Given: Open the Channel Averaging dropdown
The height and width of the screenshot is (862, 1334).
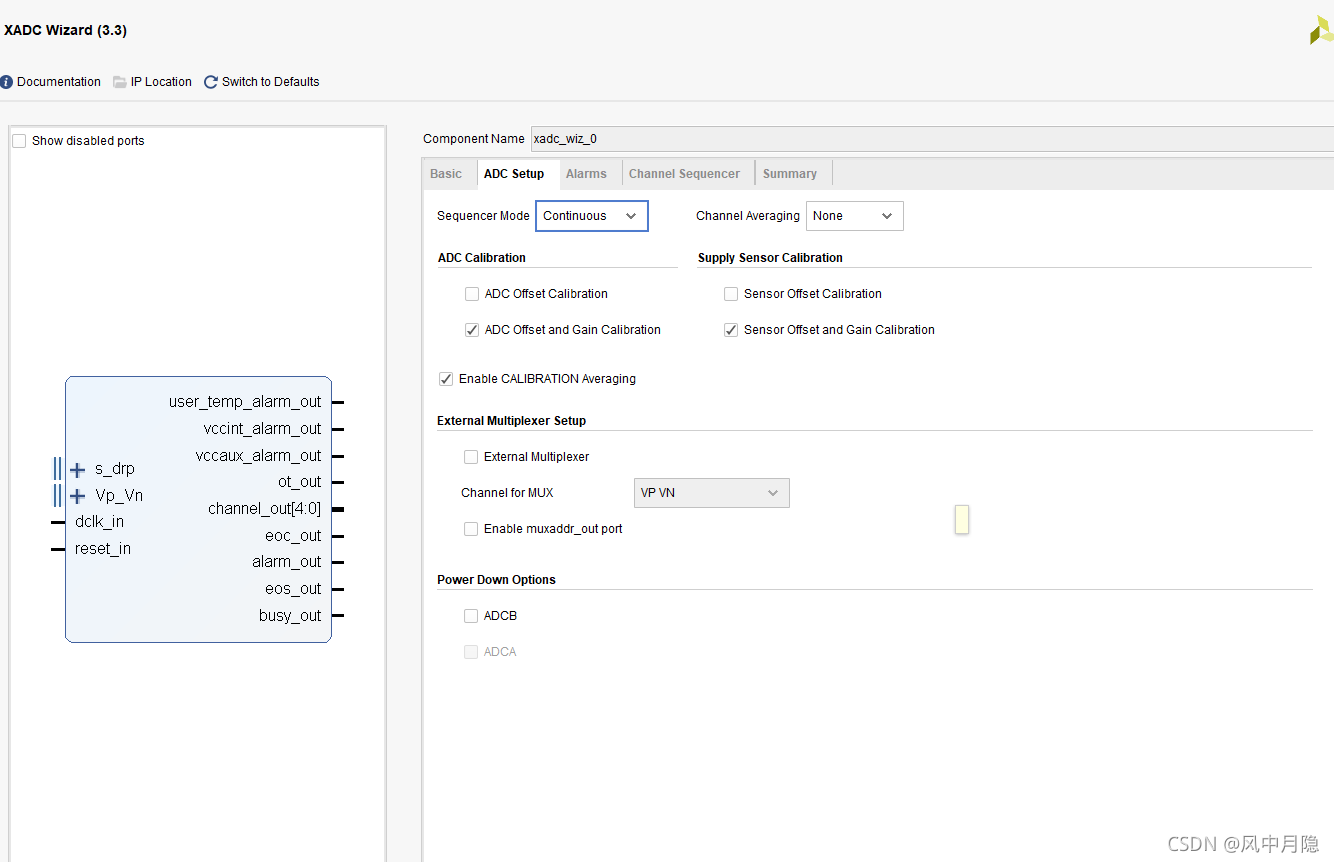Looking at the screenshot, I should pos(855,216).
